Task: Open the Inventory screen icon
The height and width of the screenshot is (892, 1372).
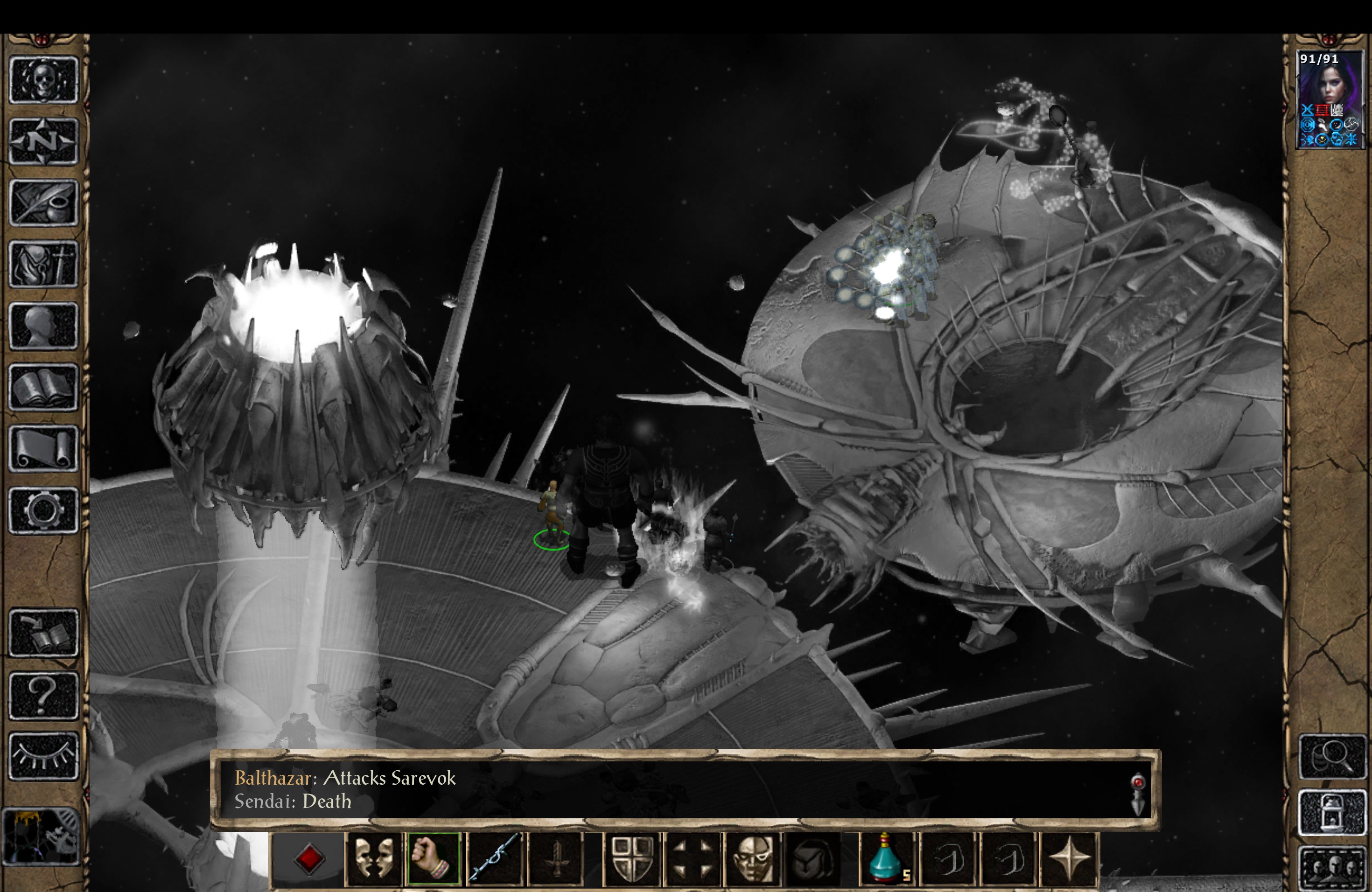Action: (44, 264)
